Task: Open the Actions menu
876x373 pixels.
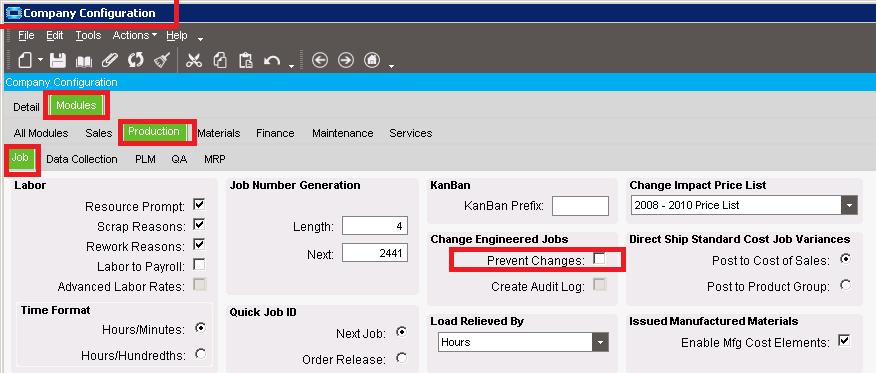Action: (x=135, y=35)
